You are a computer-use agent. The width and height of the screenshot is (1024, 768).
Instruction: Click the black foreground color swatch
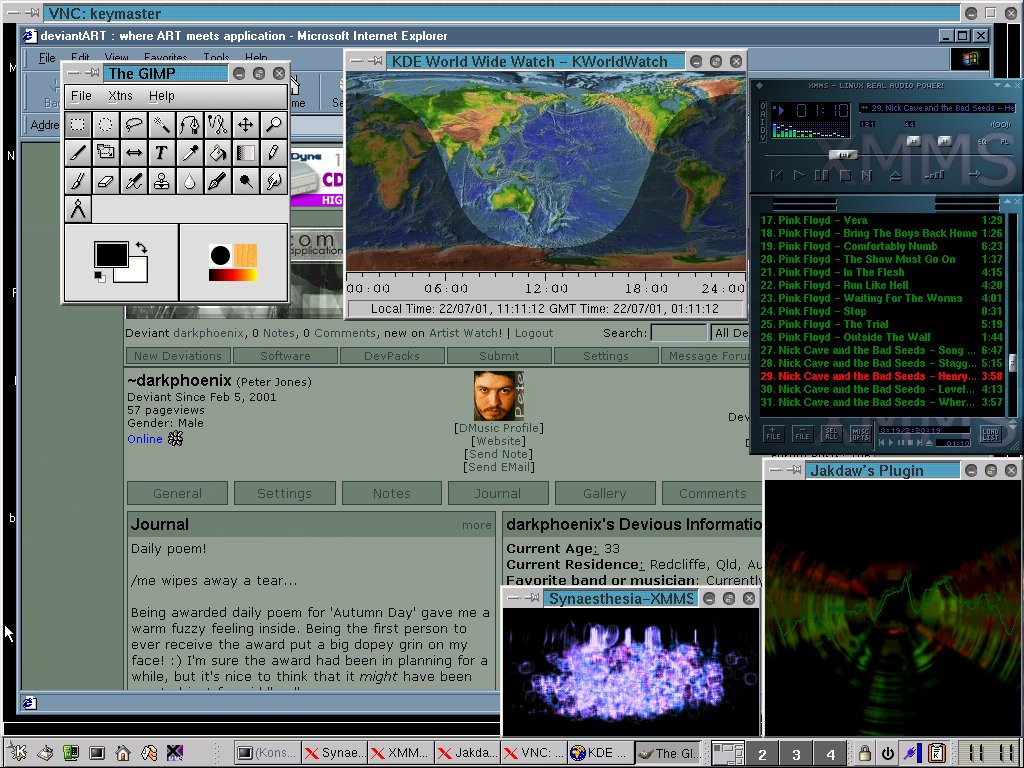click(111, 254)
